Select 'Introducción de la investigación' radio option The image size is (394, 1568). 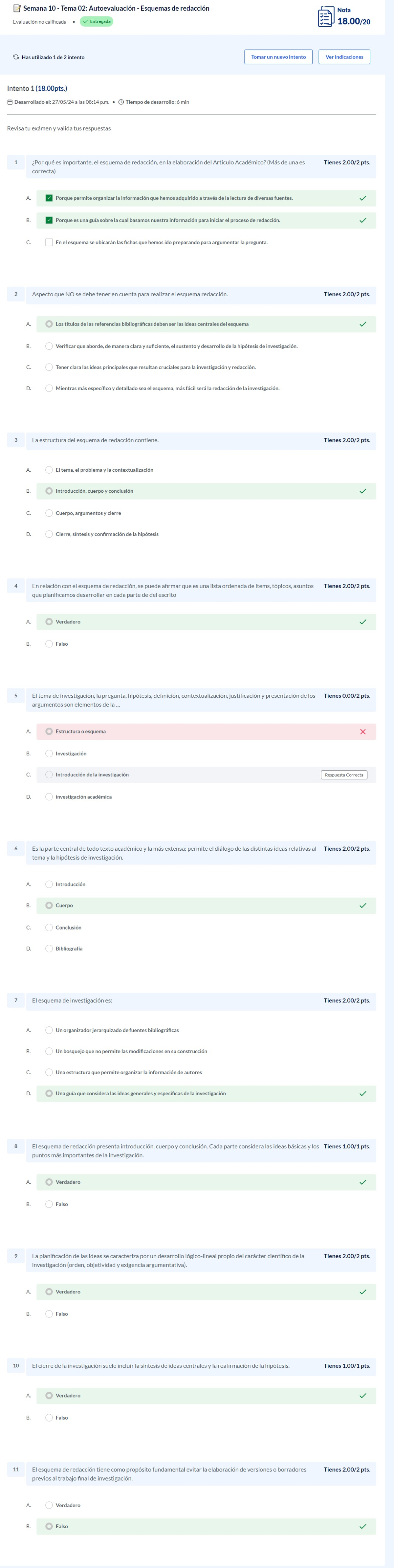49,775
